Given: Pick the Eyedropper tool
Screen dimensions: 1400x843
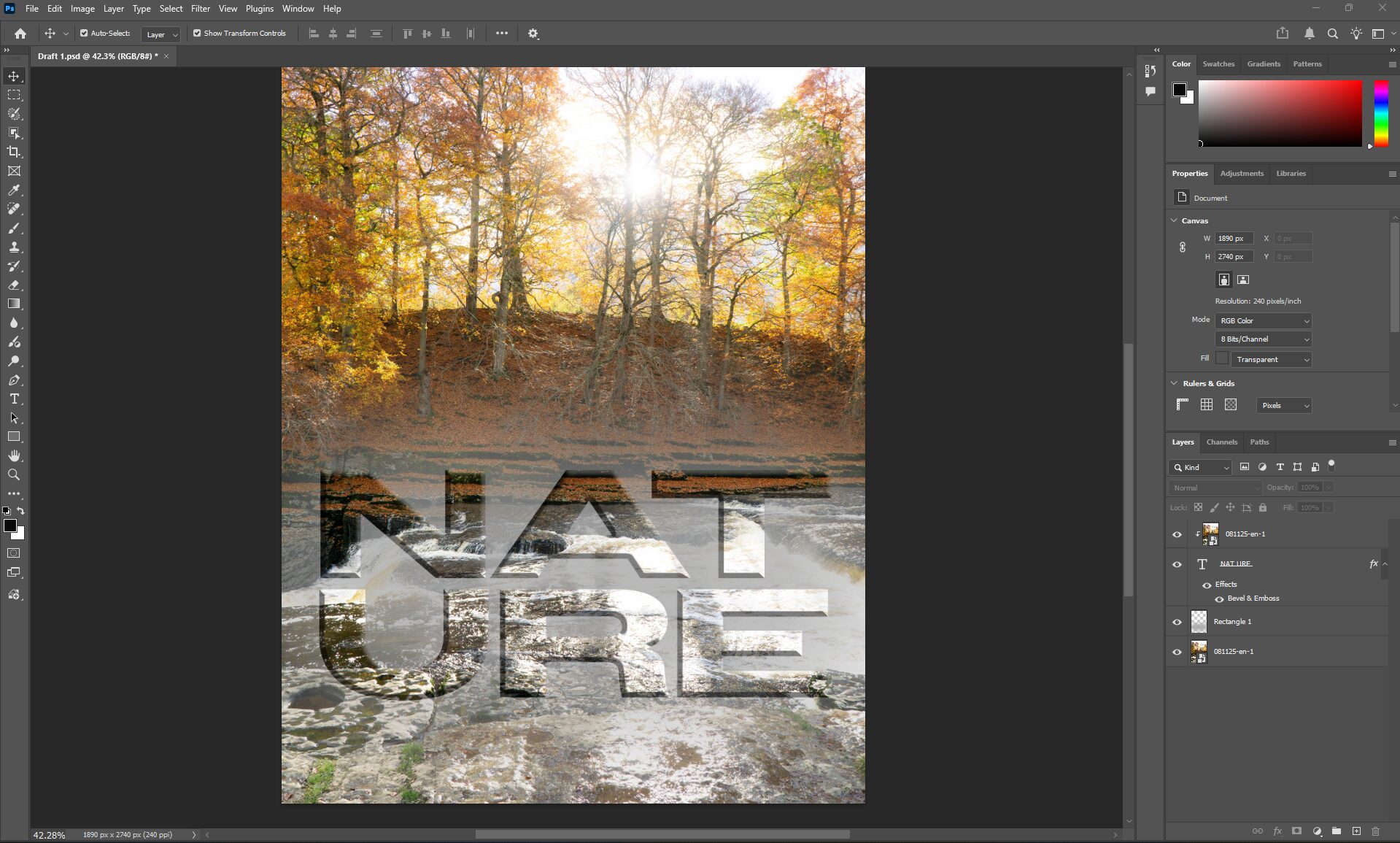Looking at the screenshot, I should click(14, 190).
